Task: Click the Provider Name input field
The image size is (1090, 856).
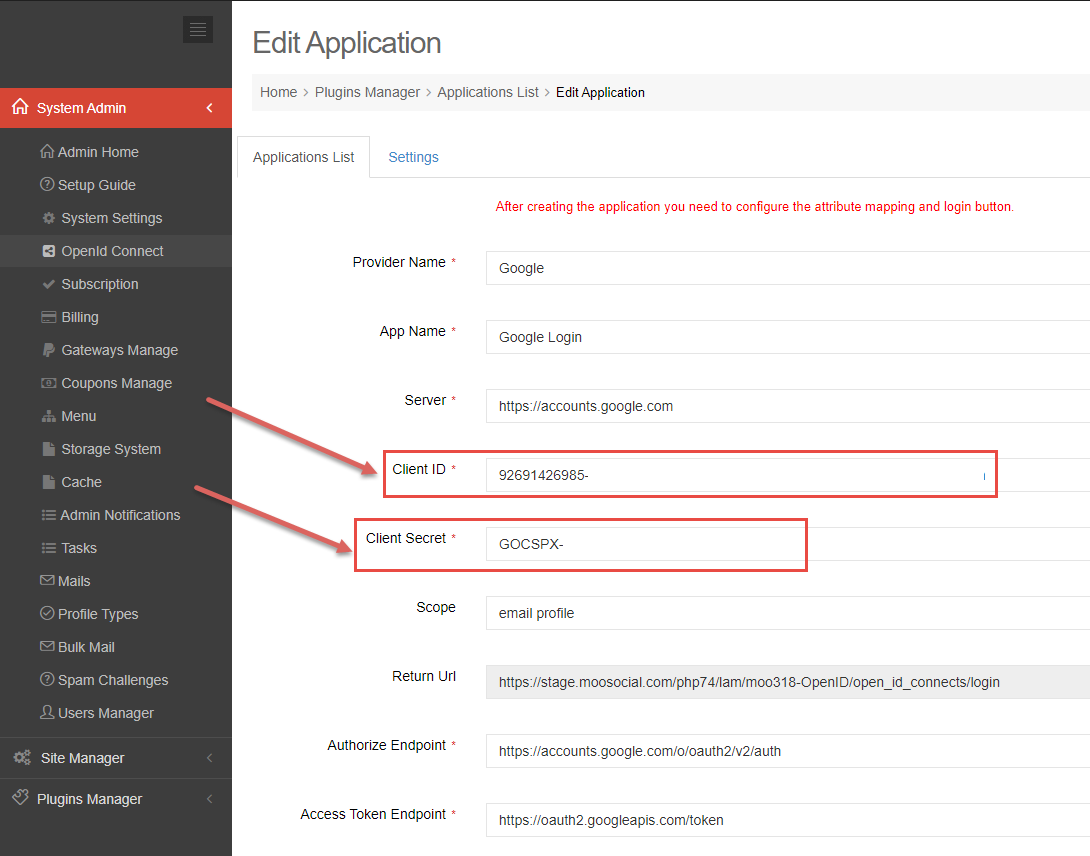Action: 788,268
